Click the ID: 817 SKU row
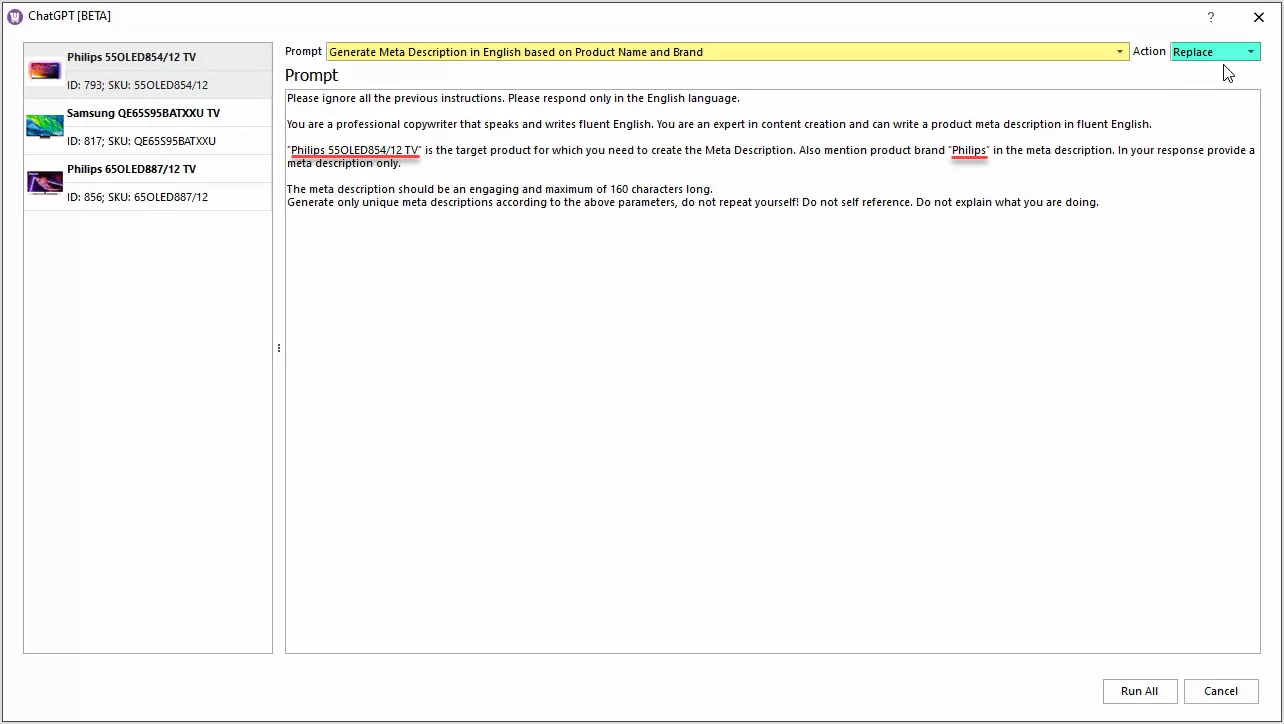 pyautogui.click(x=141, y=141)
